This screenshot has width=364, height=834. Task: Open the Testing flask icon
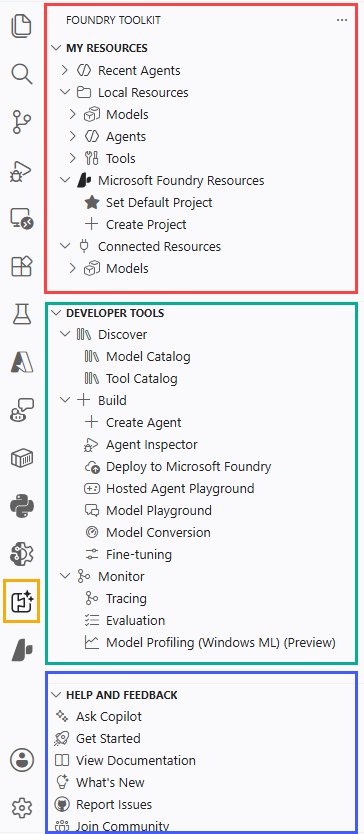22,314
